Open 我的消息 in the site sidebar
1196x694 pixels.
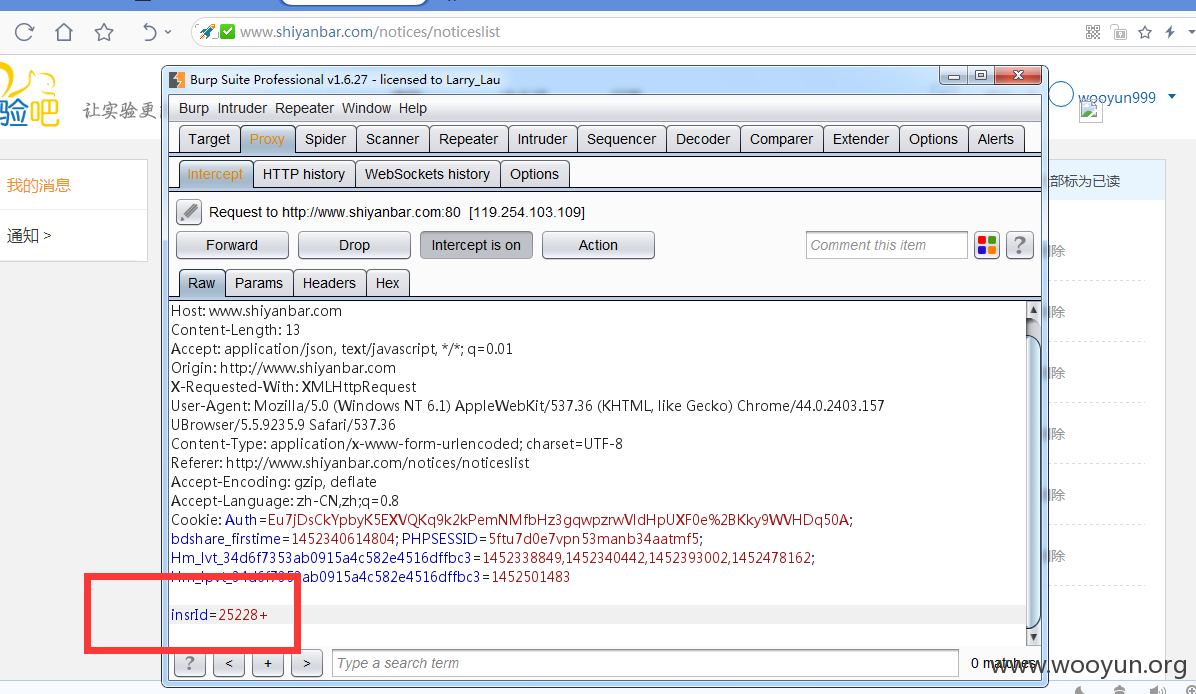(x=39, y=185)
